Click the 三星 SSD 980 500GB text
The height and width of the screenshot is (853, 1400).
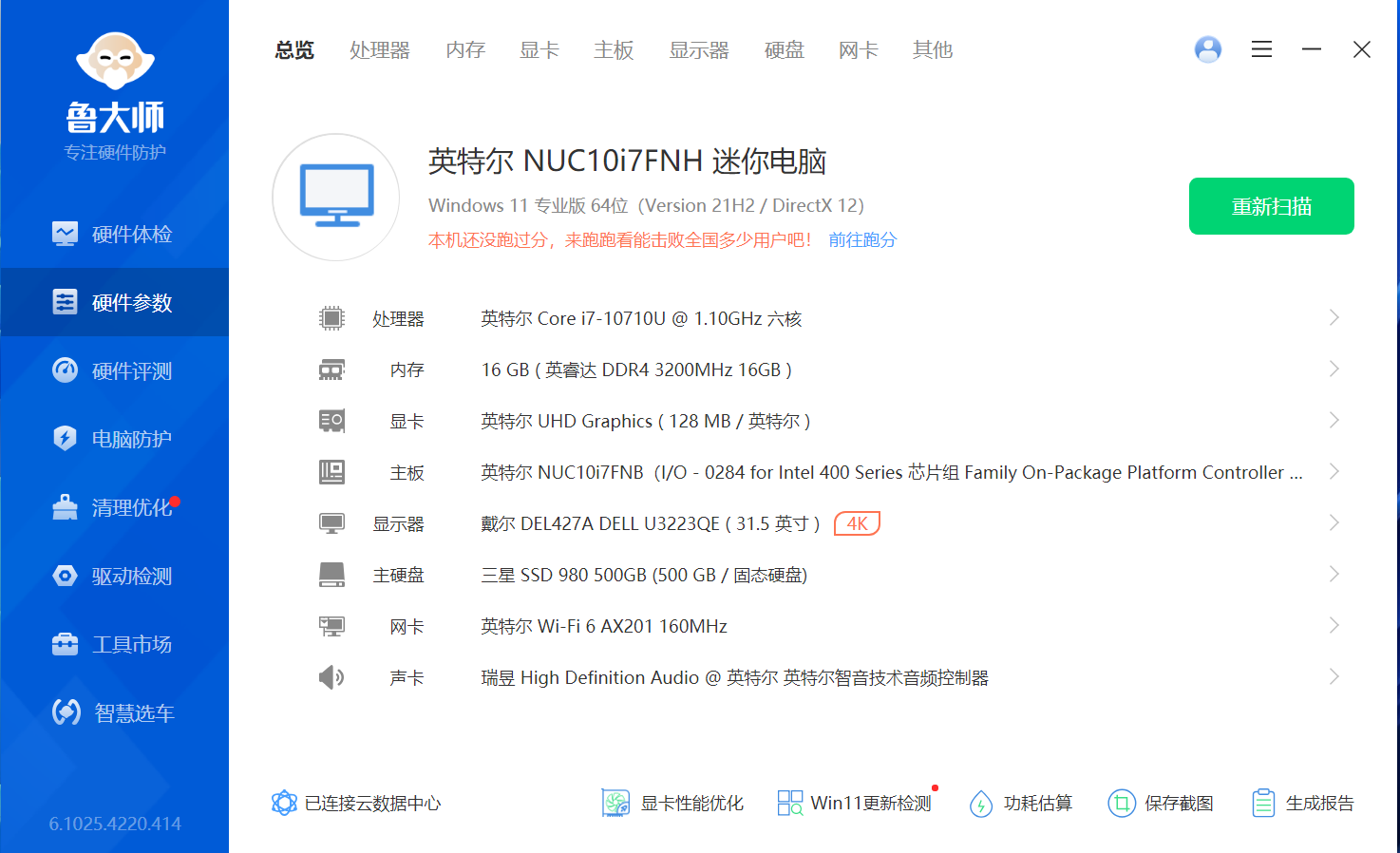644,576
